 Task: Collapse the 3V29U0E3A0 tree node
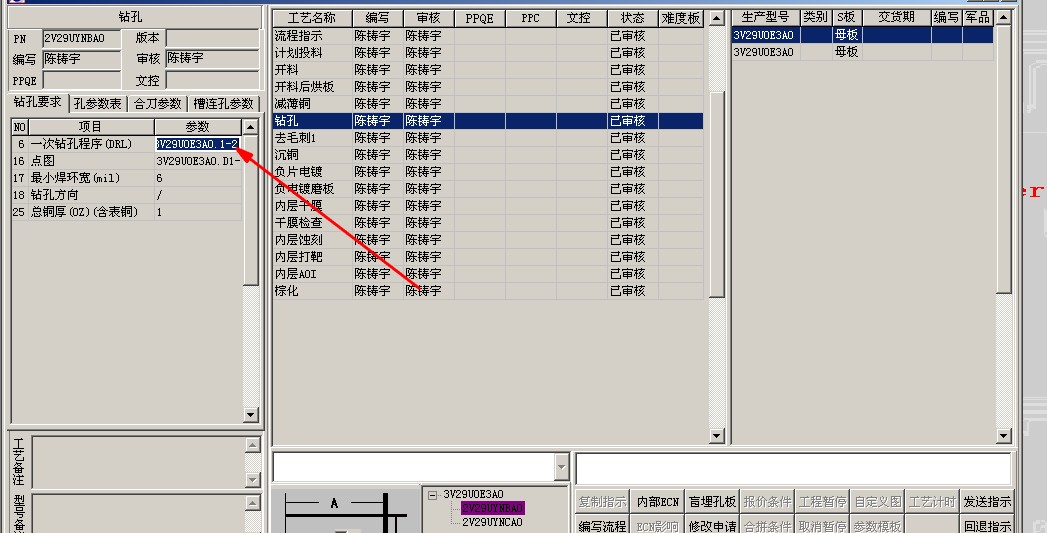433,495
